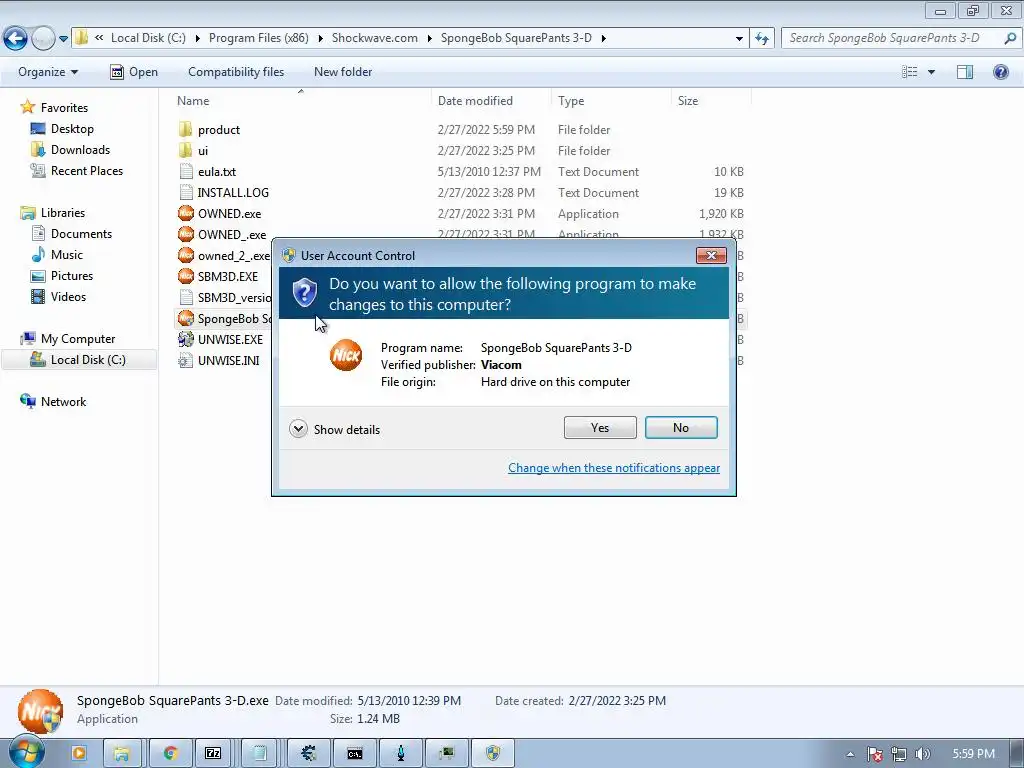Expand the arrow after SpongeBob SquarePants 3-D breadcrumb
1024x768 pixels.
(603, 38)
